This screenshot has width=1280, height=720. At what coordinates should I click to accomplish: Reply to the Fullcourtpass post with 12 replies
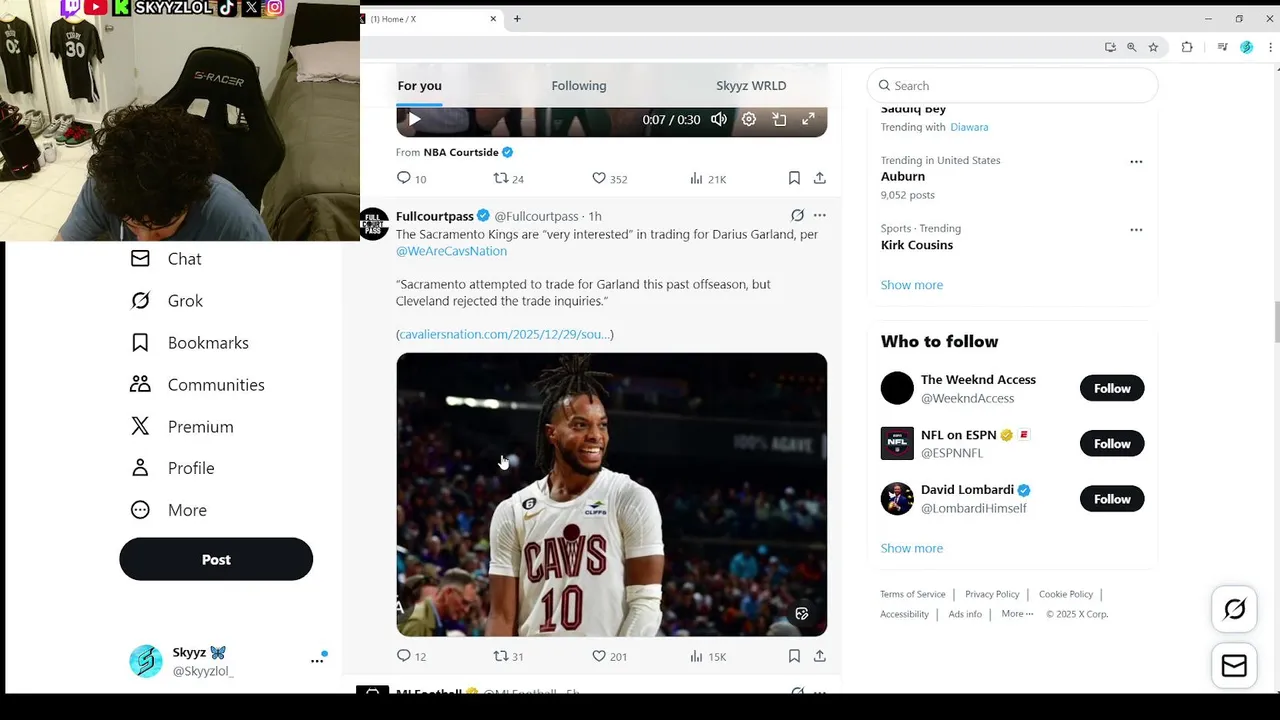(x=411, y=656)
